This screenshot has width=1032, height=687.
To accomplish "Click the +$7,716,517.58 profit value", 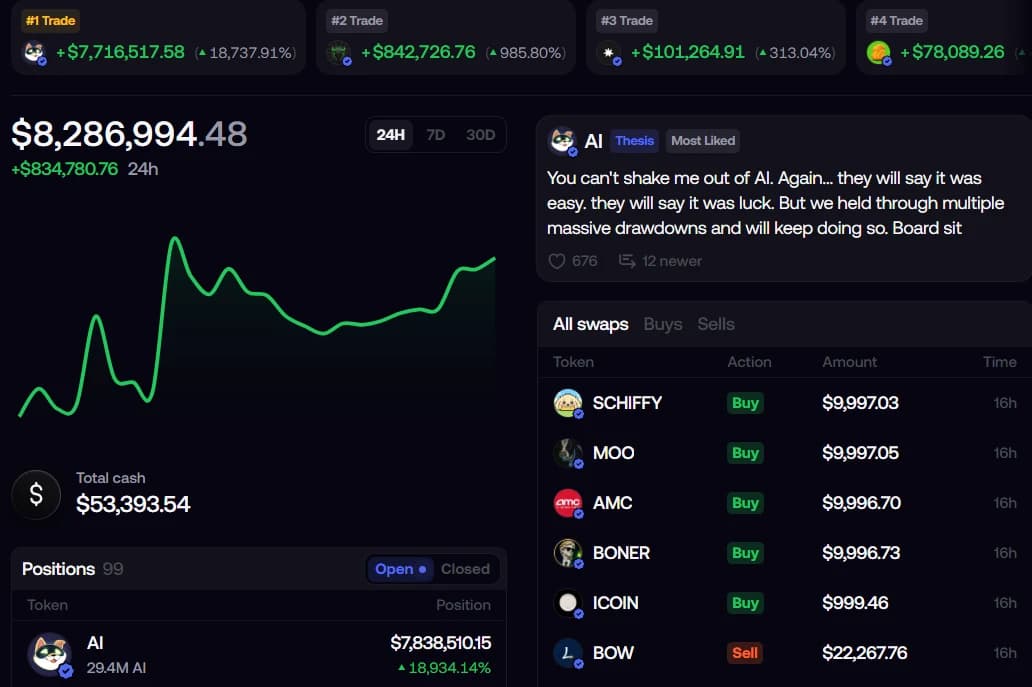I will coord(120,52).
